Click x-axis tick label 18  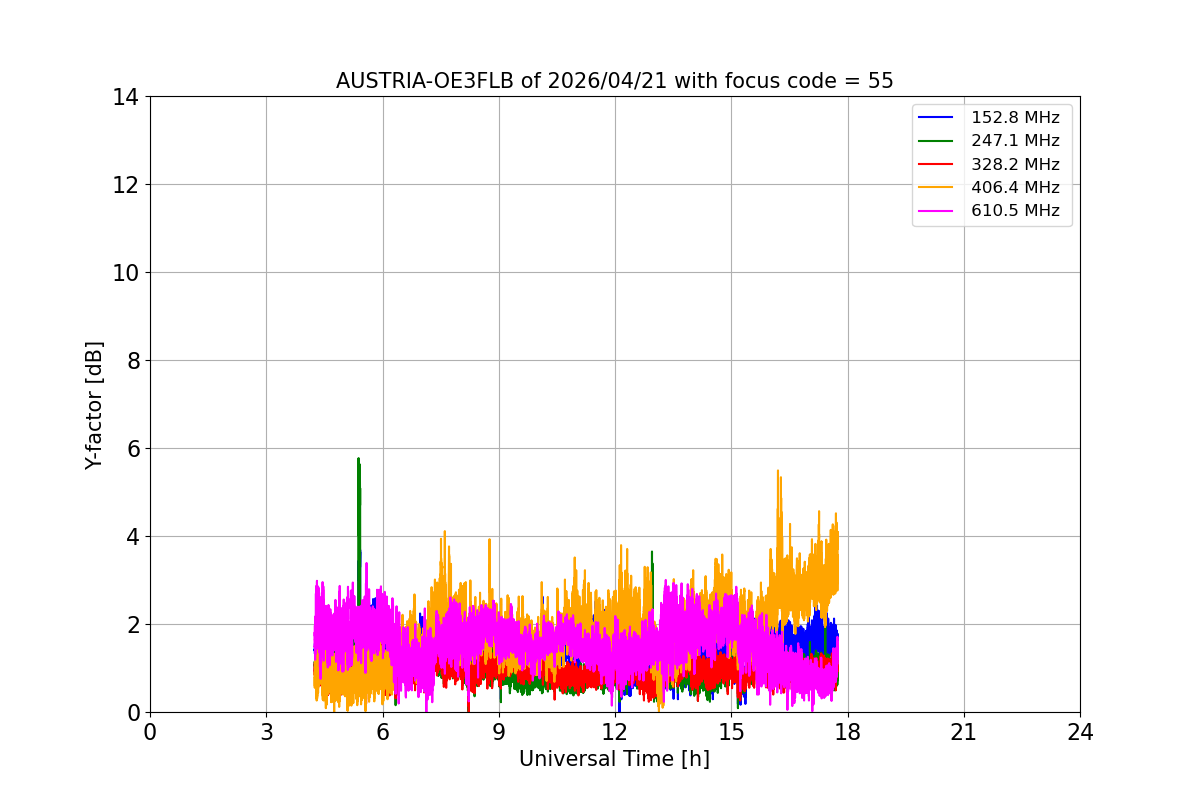pos(847,732)
